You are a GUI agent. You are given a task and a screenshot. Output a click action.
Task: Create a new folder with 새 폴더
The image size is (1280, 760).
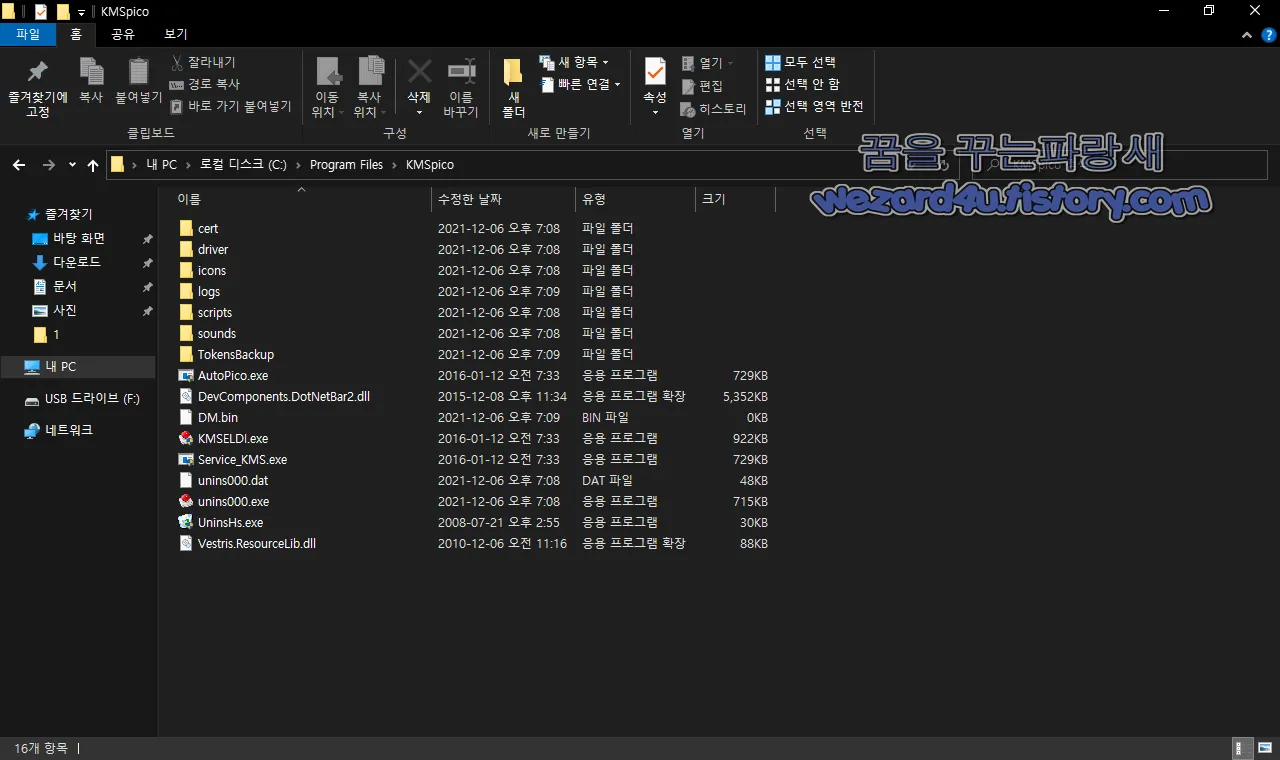coord(513,88)
